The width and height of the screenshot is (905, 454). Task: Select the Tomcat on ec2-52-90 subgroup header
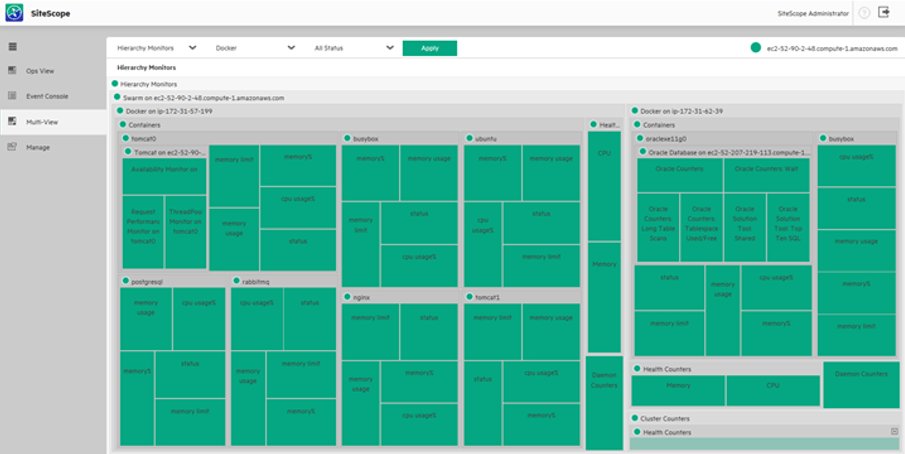coord(170,153)
